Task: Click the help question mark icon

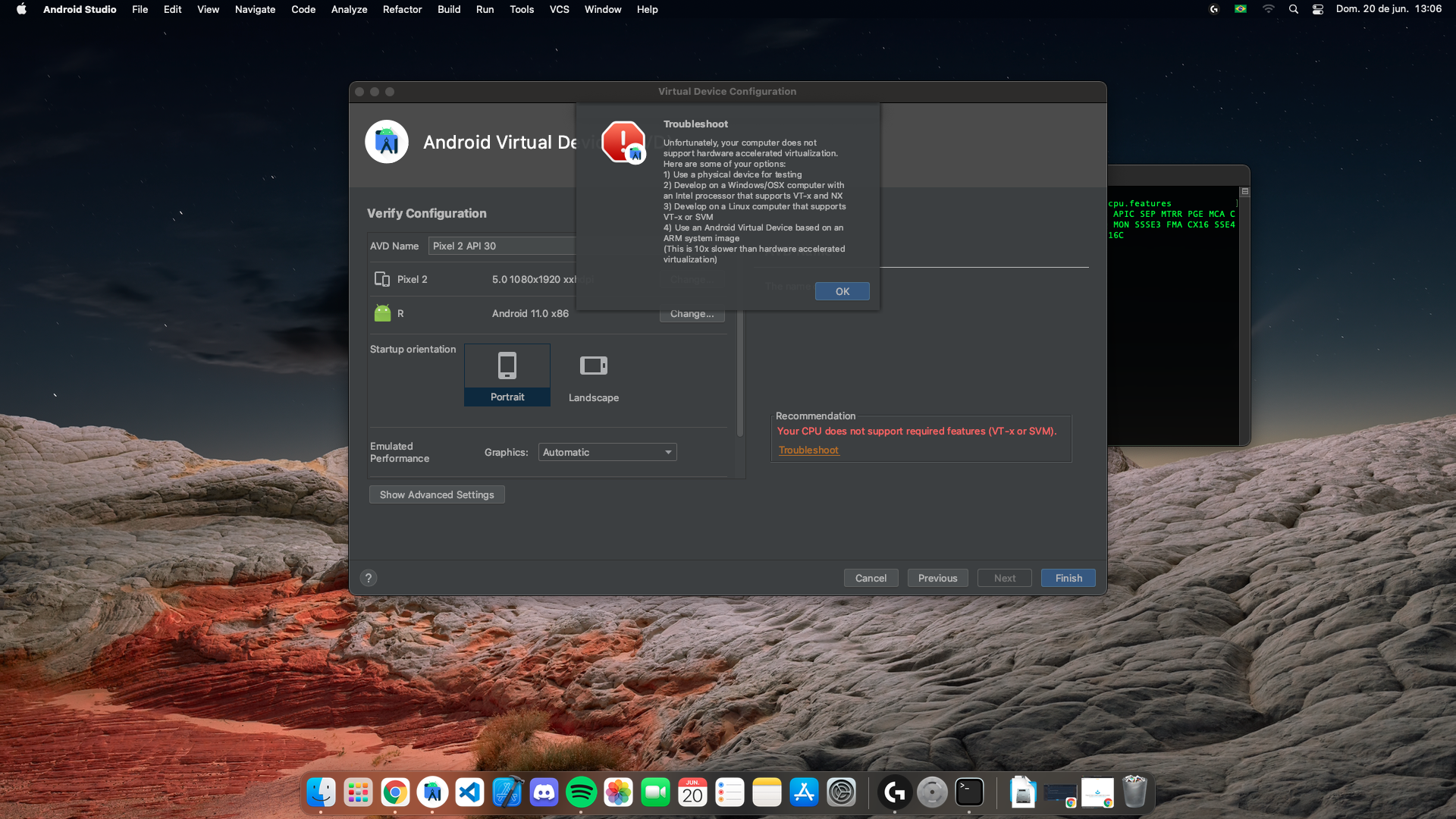Action: point(369,578)
